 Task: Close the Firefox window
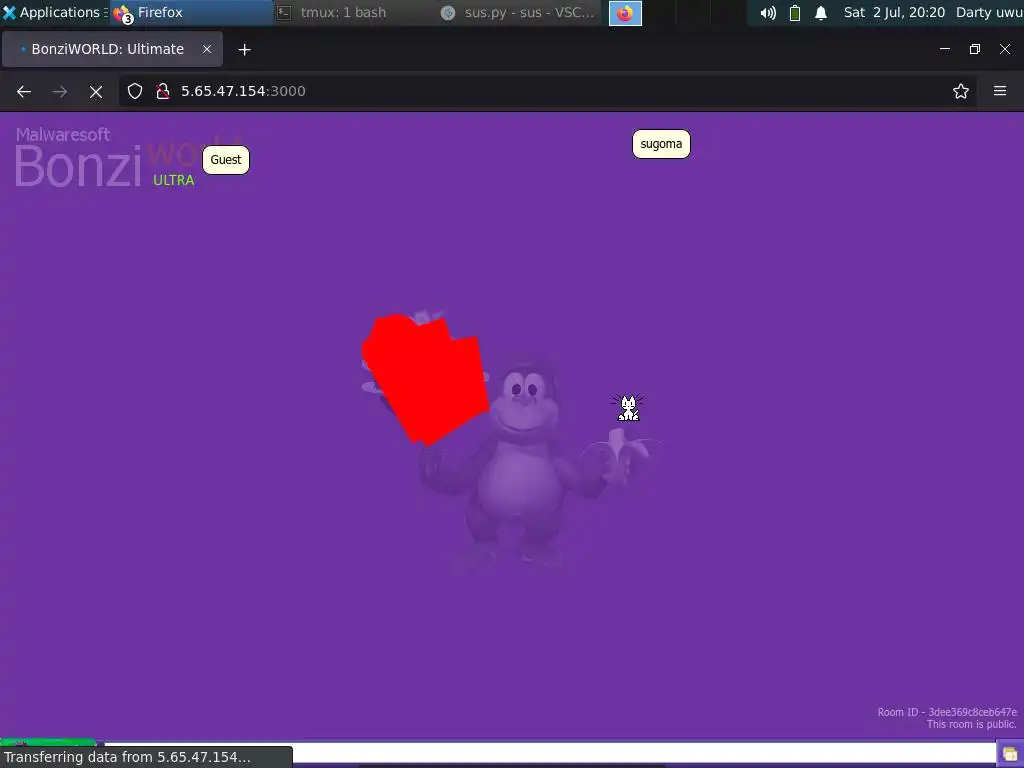1005,49
